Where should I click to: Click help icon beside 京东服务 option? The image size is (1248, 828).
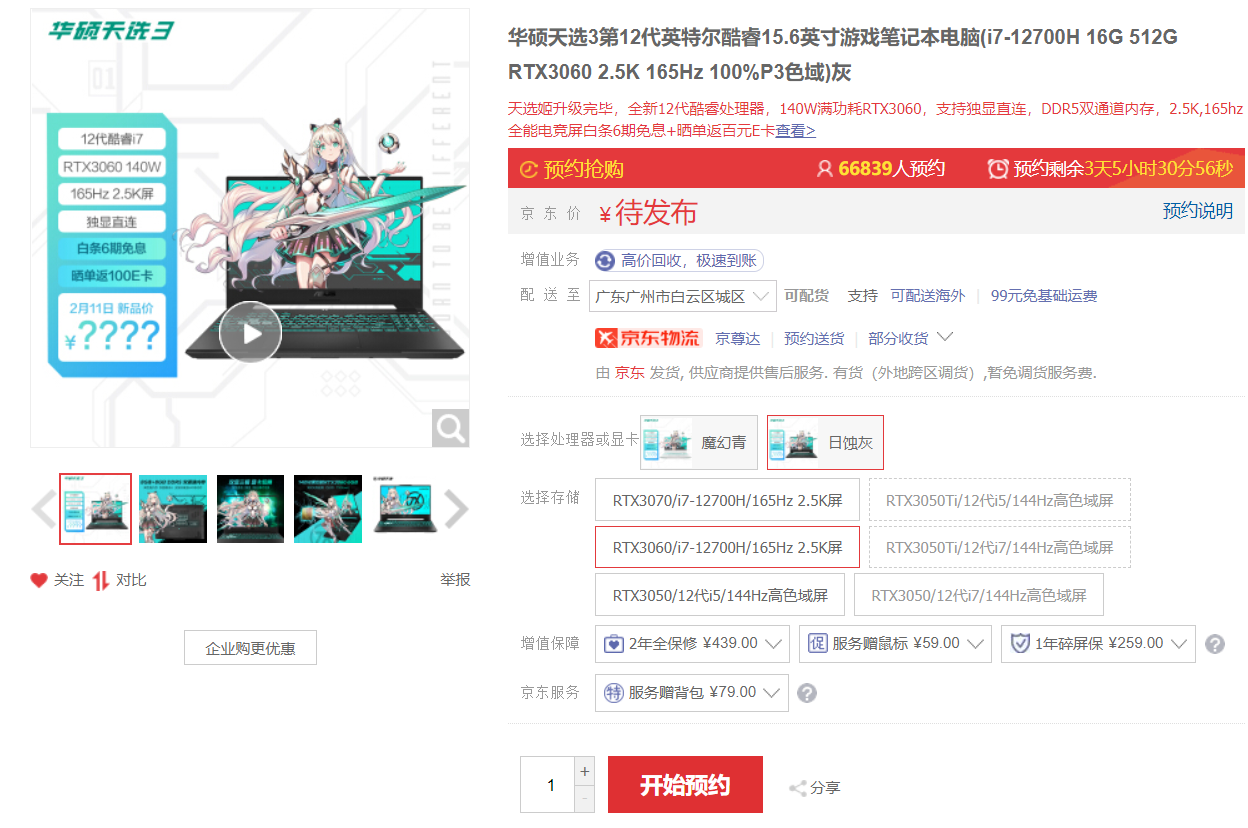tap(807, 693)
